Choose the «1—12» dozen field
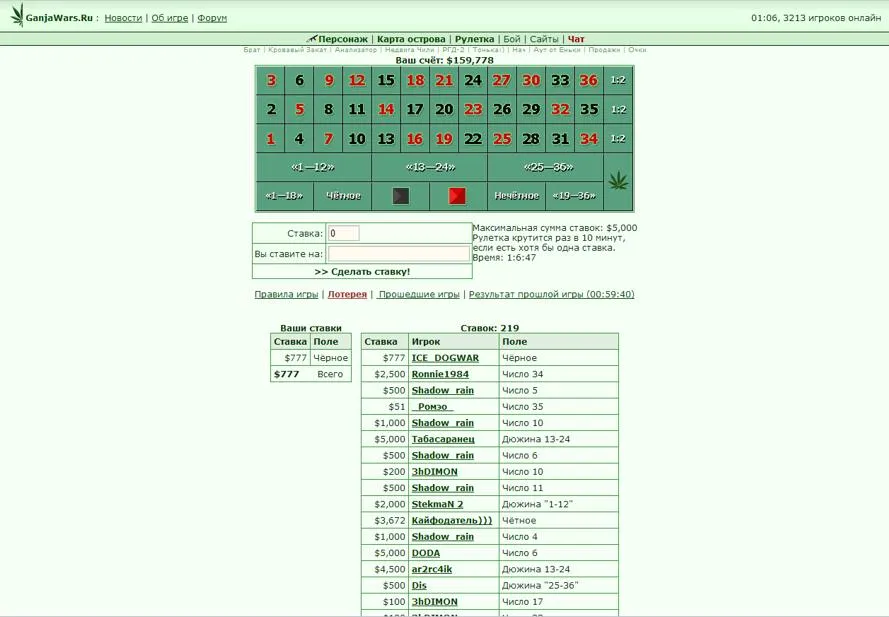 [313, 167]
